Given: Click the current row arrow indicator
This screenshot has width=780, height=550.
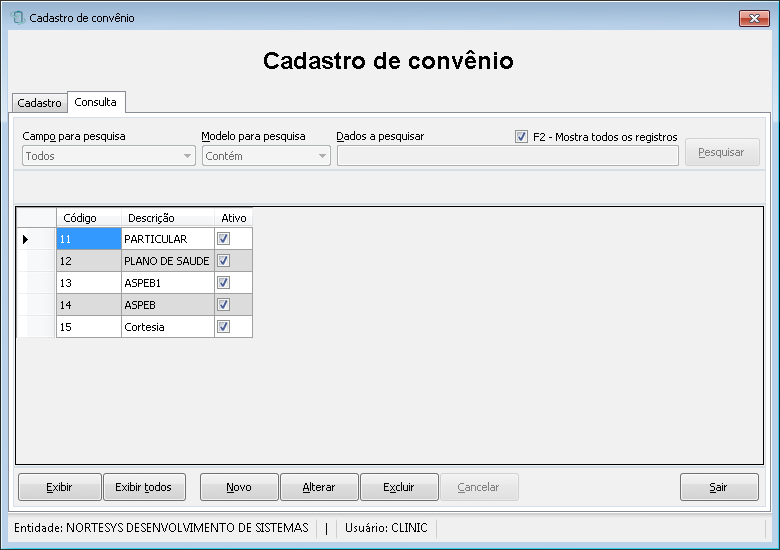Looking at the screenshot, I should (x=25, y=239).
